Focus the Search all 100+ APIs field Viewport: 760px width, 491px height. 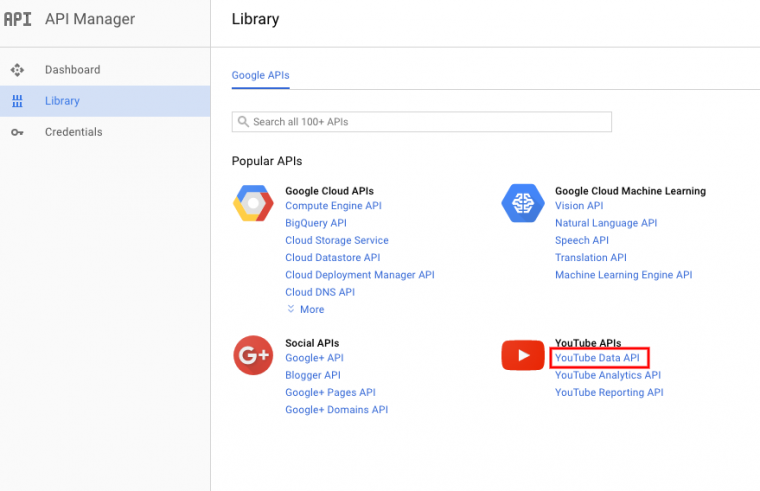pyautogui.click(x=421, y=122)
